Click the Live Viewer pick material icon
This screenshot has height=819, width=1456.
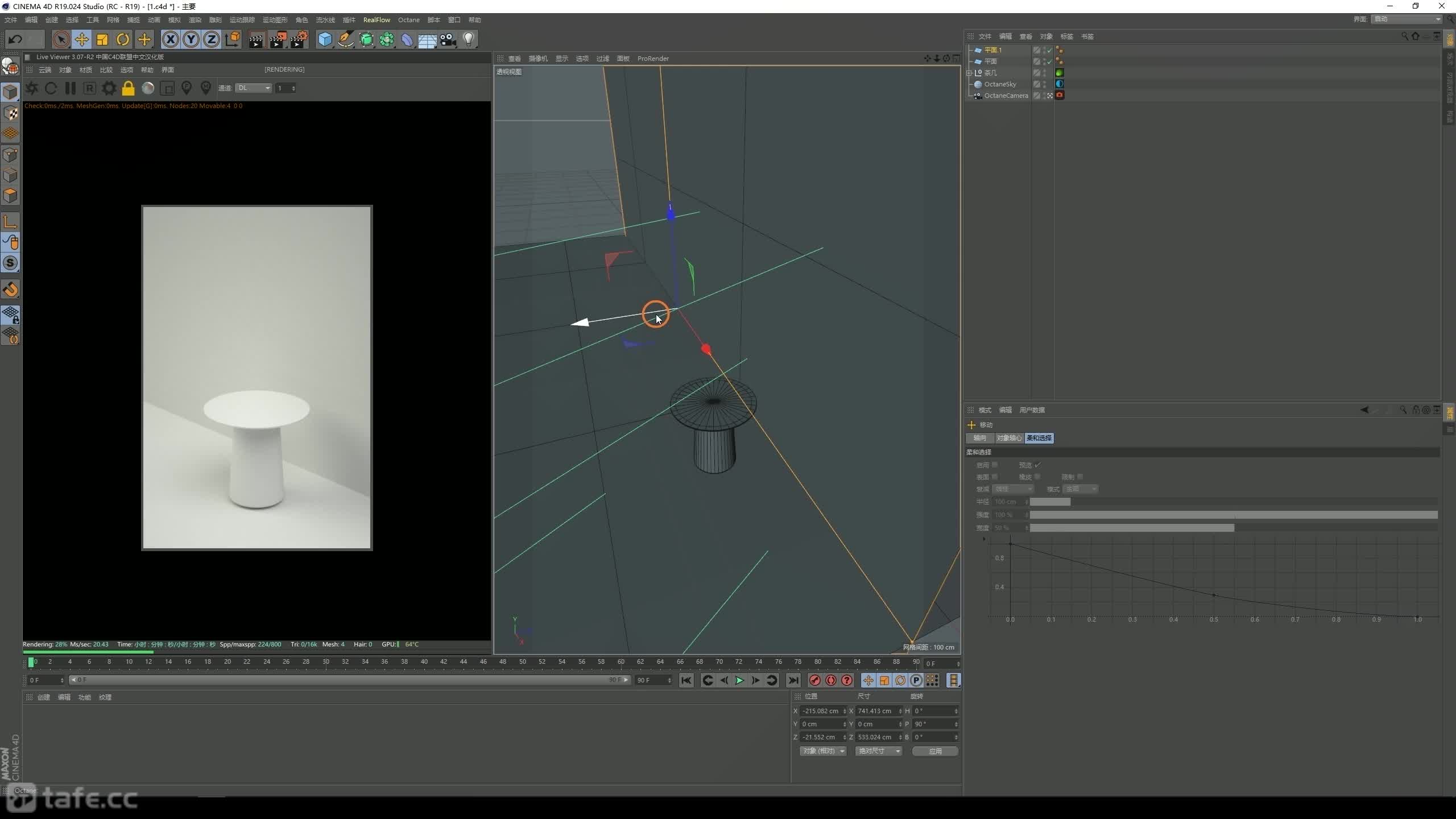coord(206,88)
